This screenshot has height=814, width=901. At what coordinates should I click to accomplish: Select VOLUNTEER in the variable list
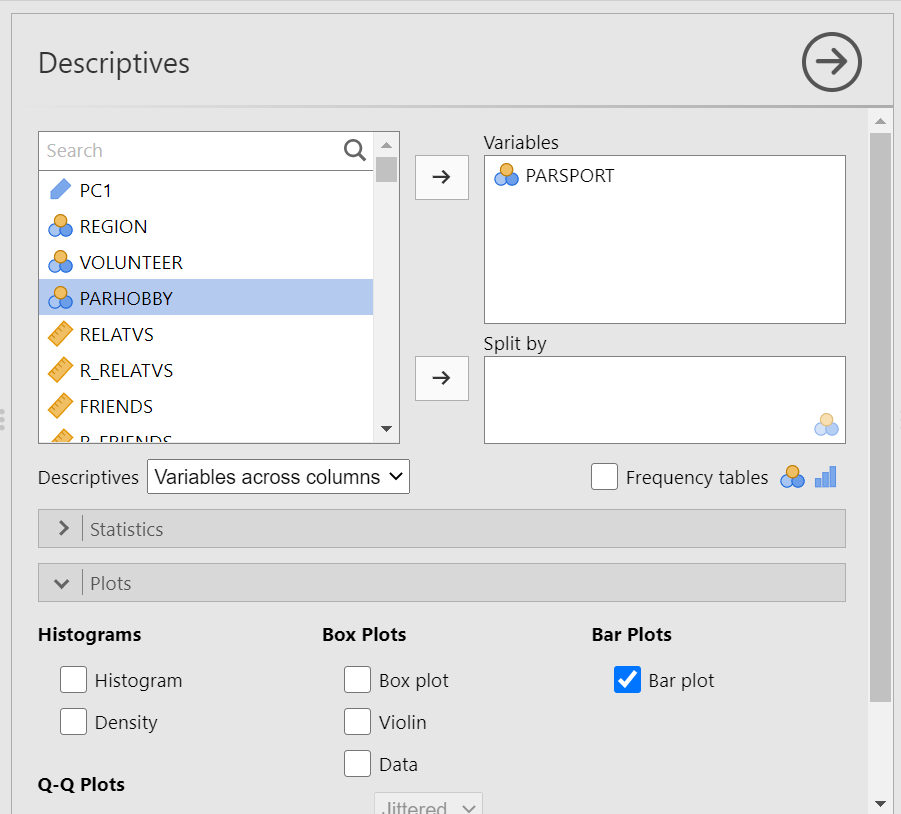[206, 262]
